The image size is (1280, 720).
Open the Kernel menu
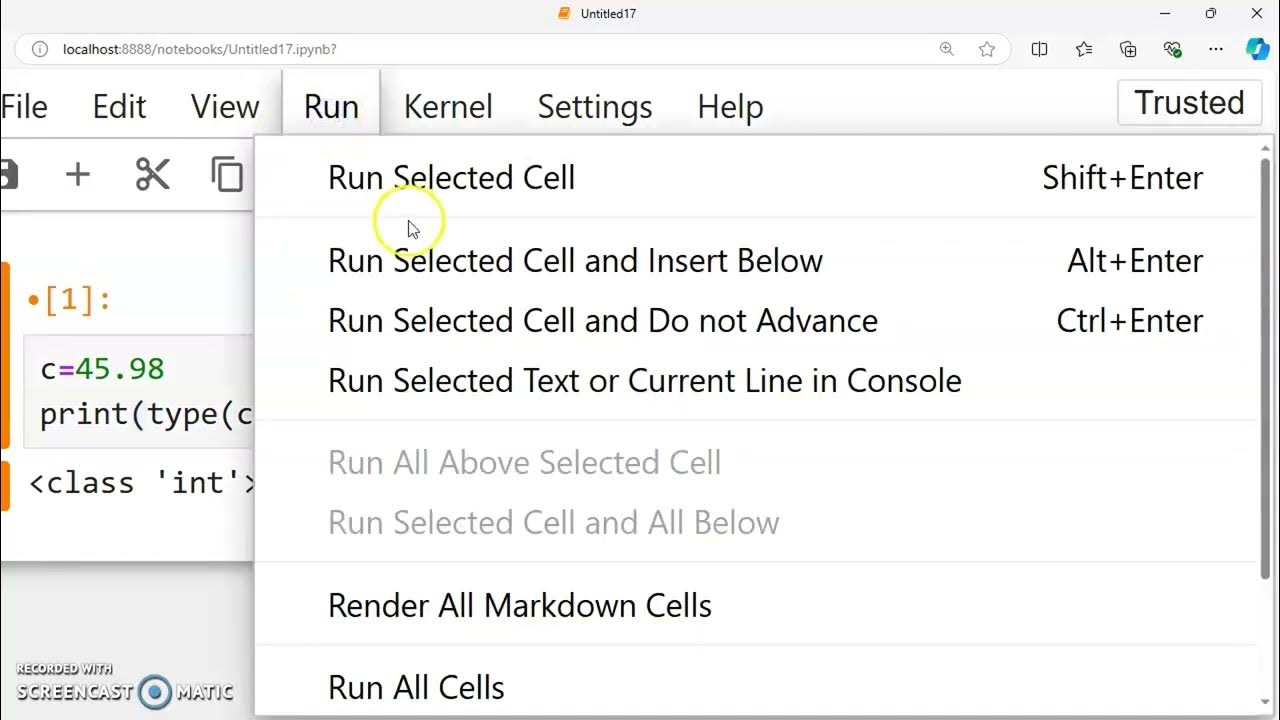[x=447, y=107]
